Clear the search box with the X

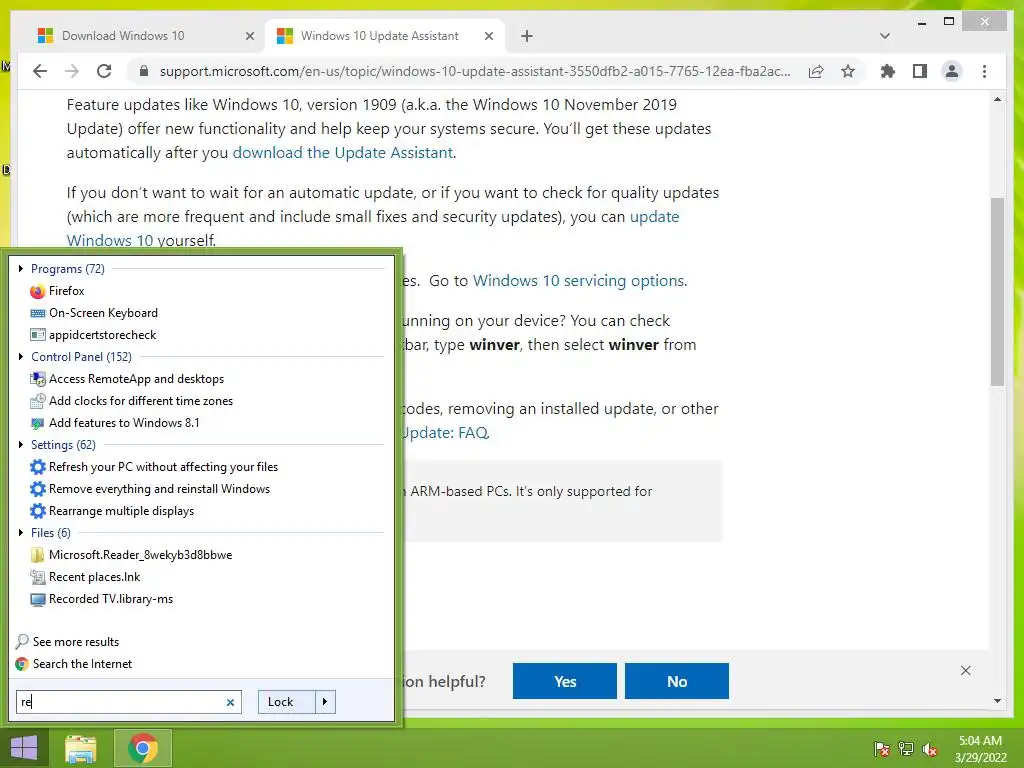pyautogui.click(x=230, y=702)
